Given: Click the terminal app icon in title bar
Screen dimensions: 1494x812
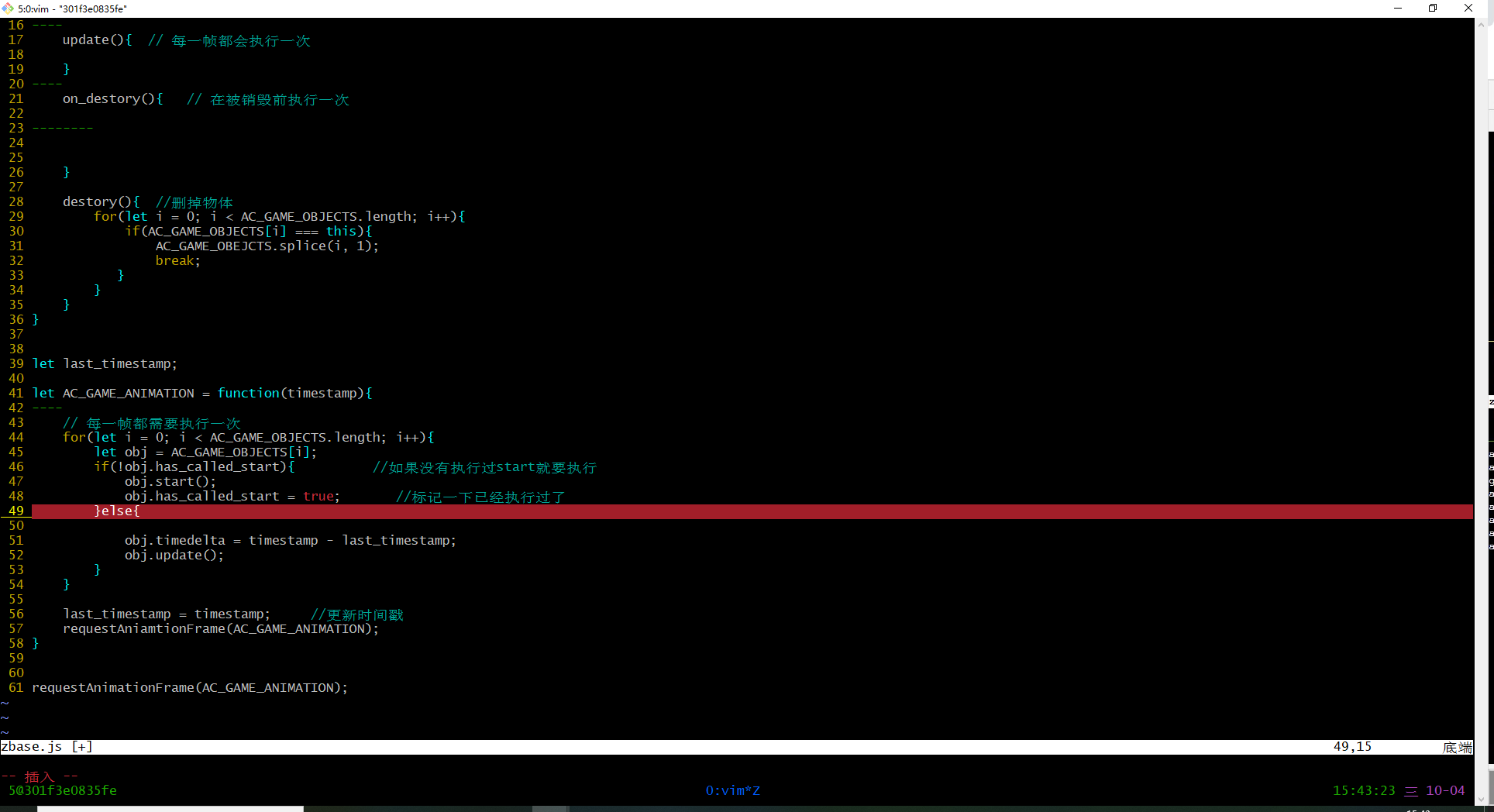Looking at the screenshot, I should click(8, 9).
